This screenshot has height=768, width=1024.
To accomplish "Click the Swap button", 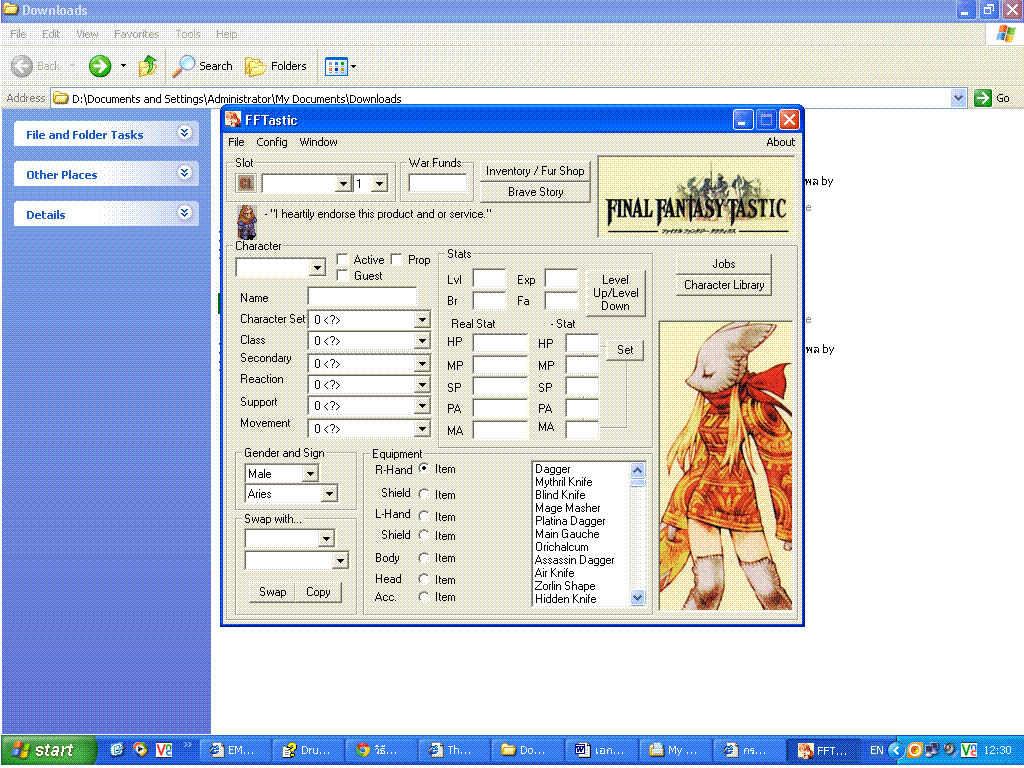I will tap(272, 592).
